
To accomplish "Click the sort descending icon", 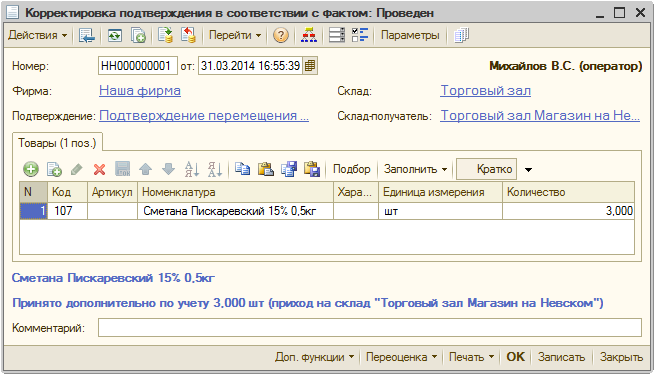I will pos(215,169).
